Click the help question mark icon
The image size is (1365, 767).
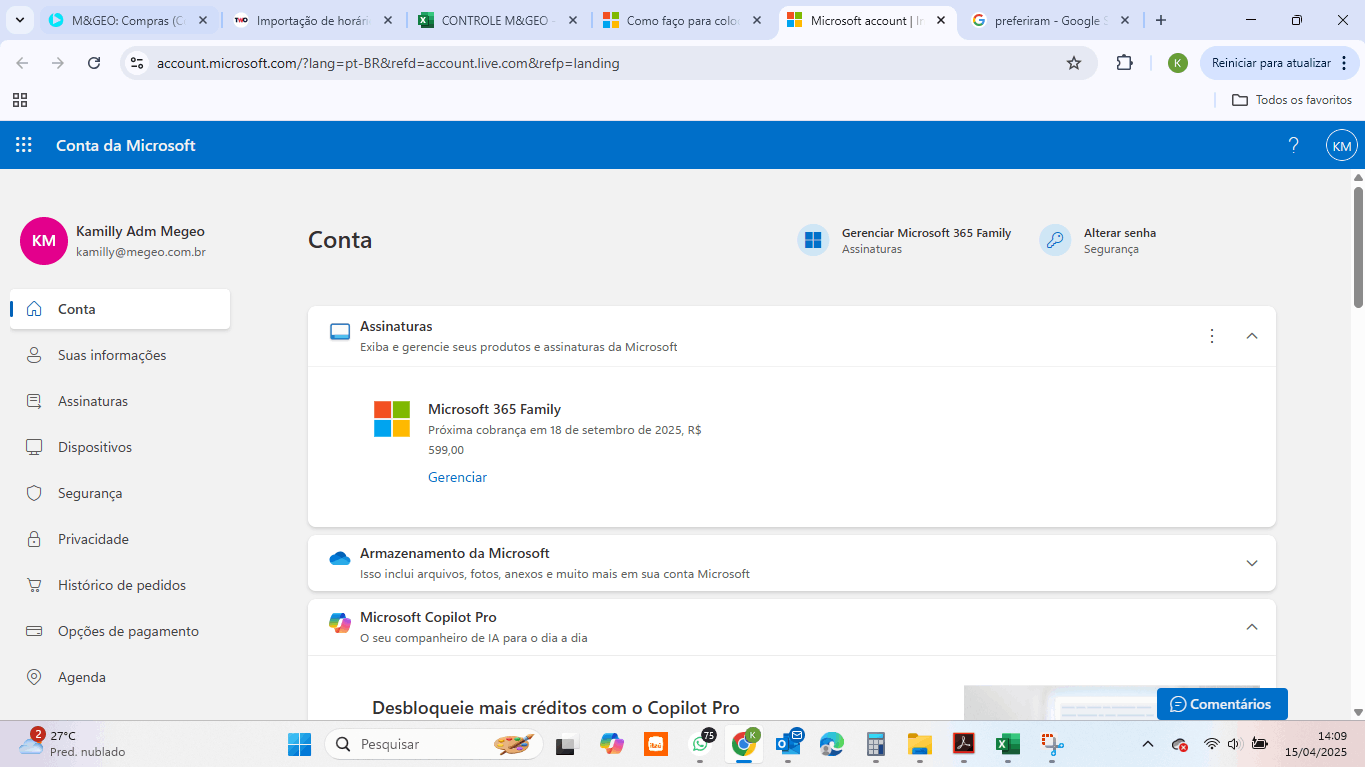click(1293, 145)
